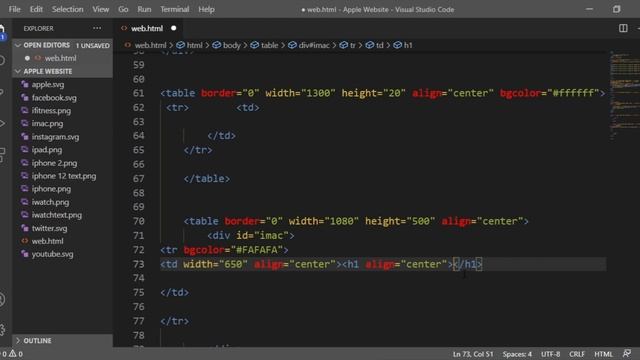Viewport: 640px width, 360px height.
Task: Open the Explorer activity bar icon
Action: [2, 31]
